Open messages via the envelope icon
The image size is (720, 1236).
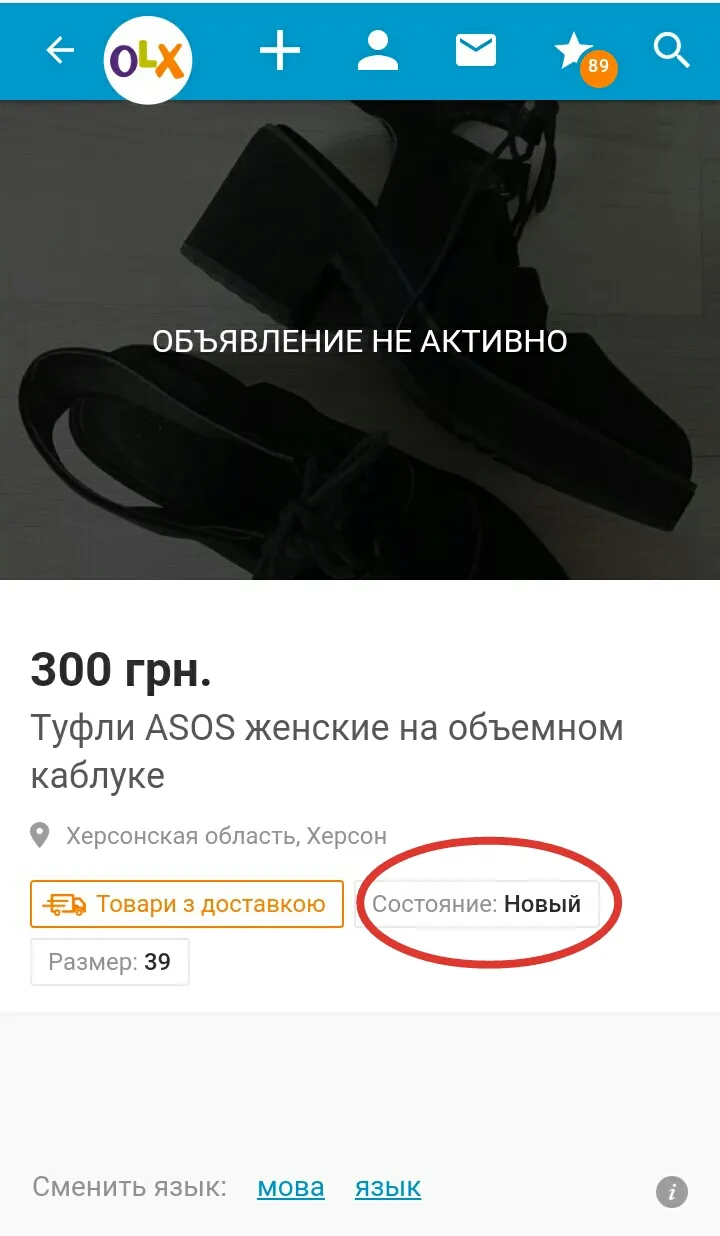[x=476, y=50]
